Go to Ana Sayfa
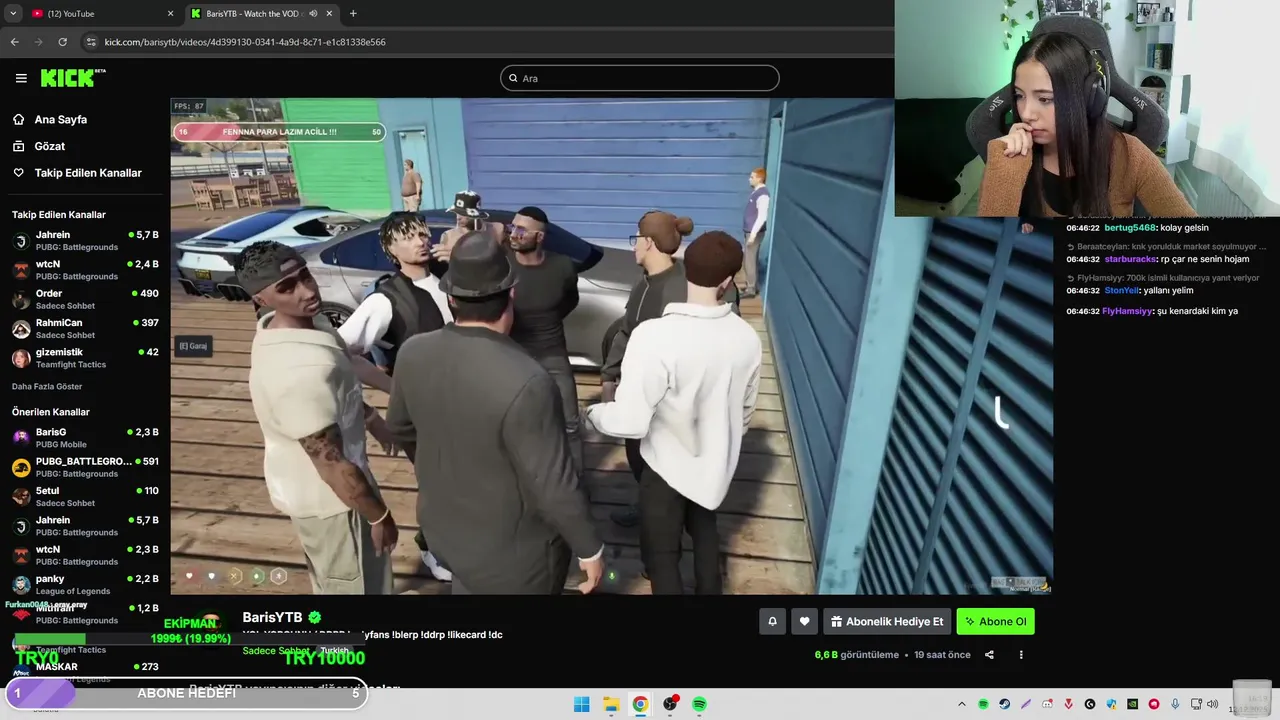This screenshot has width=1280, height=720. pyautogui.click(x=60, y=119)
